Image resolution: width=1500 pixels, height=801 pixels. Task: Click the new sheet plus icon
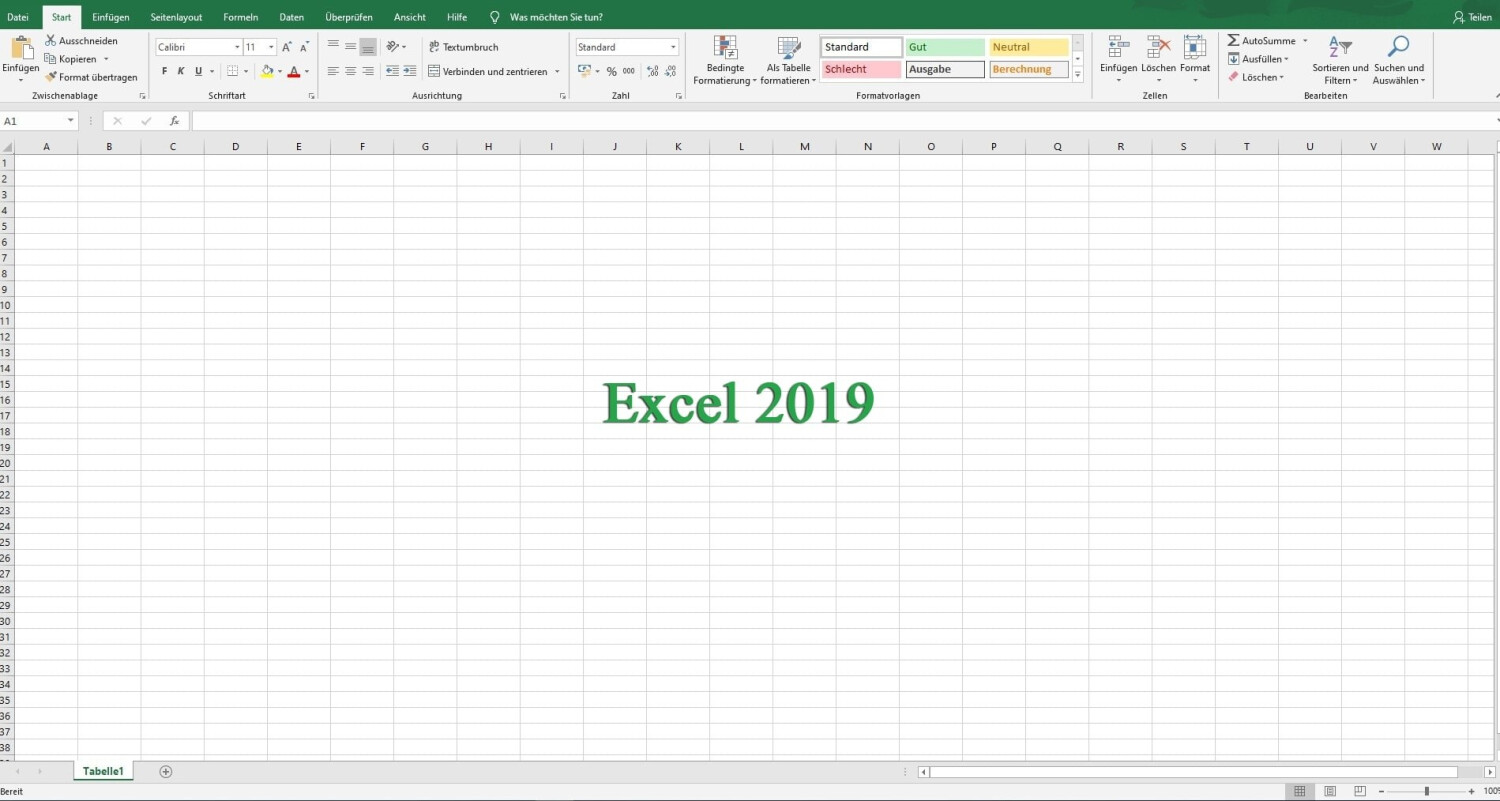[x=166, y=771]
